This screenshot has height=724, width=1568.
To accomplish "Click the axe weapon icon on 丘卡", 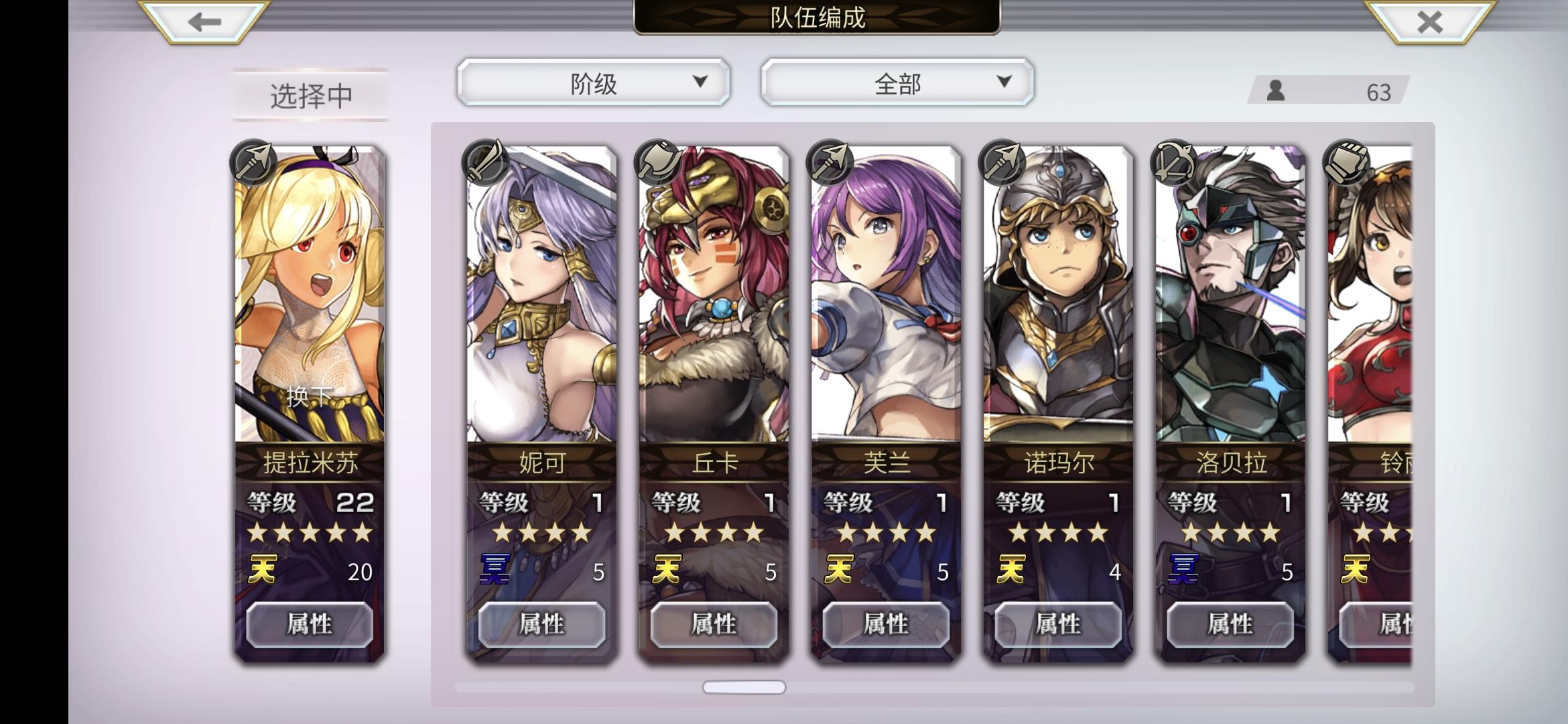I will click(657, 162).
